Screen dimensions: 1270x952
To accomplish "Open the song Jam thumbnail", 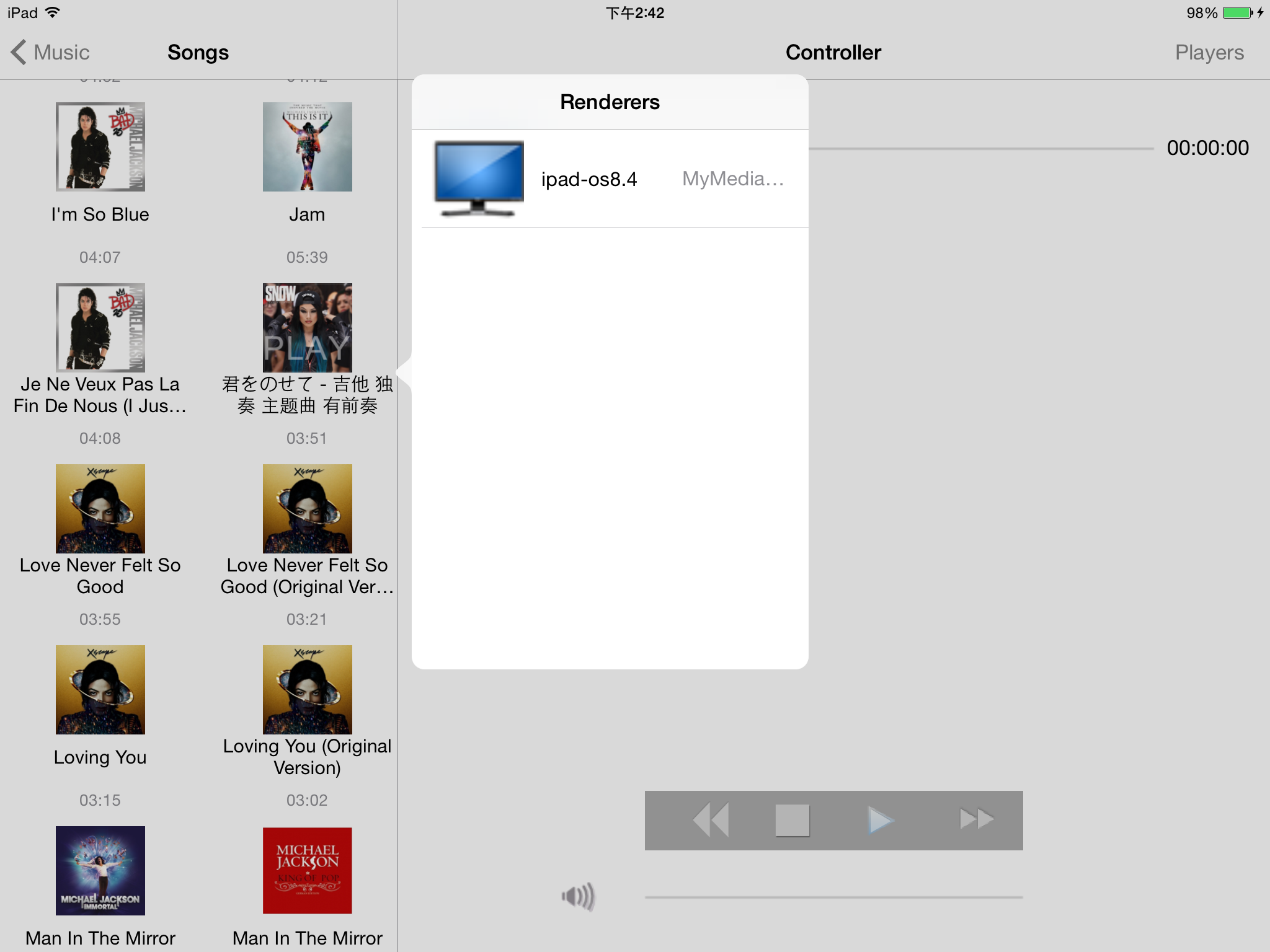I will tap(307, 147).
